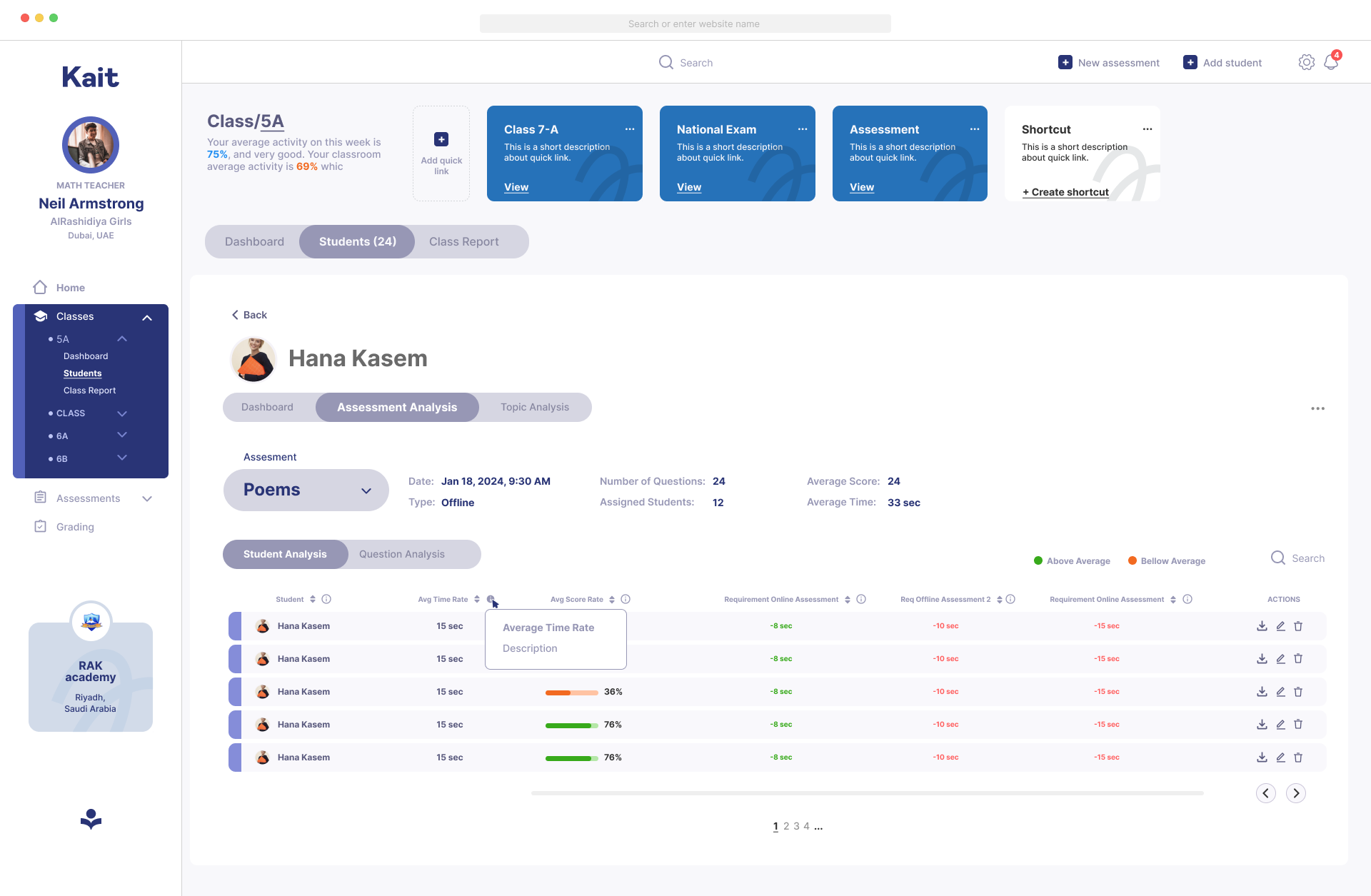
Task: Click Create shortcut link
Action: coord(1065,192)
